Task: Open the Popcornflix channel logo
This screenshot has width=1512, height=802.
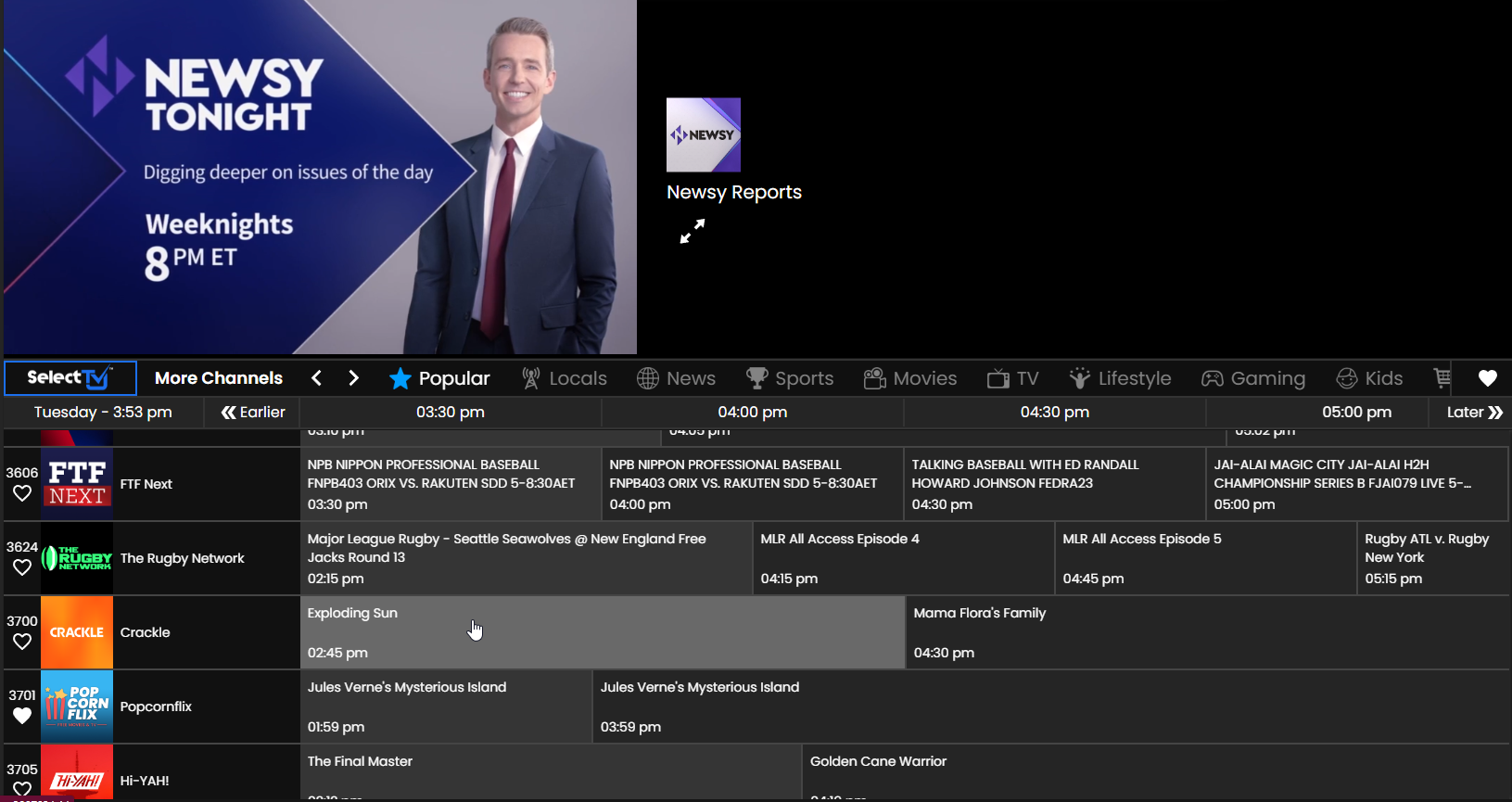Action: (77, 707)
